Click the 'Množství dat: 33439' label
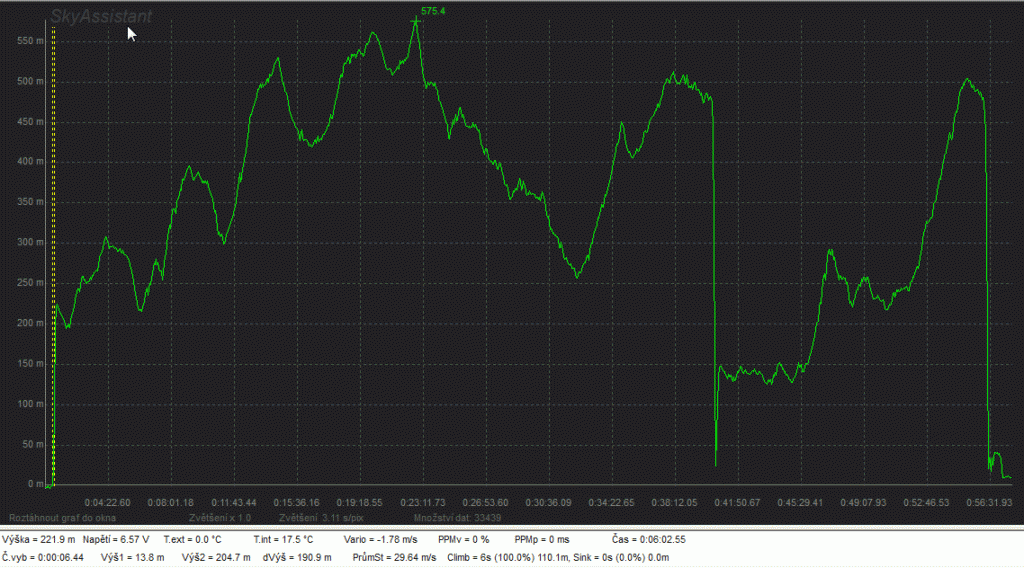The height and width of the screenshot is (568, 1024). [x=456, y=518]
